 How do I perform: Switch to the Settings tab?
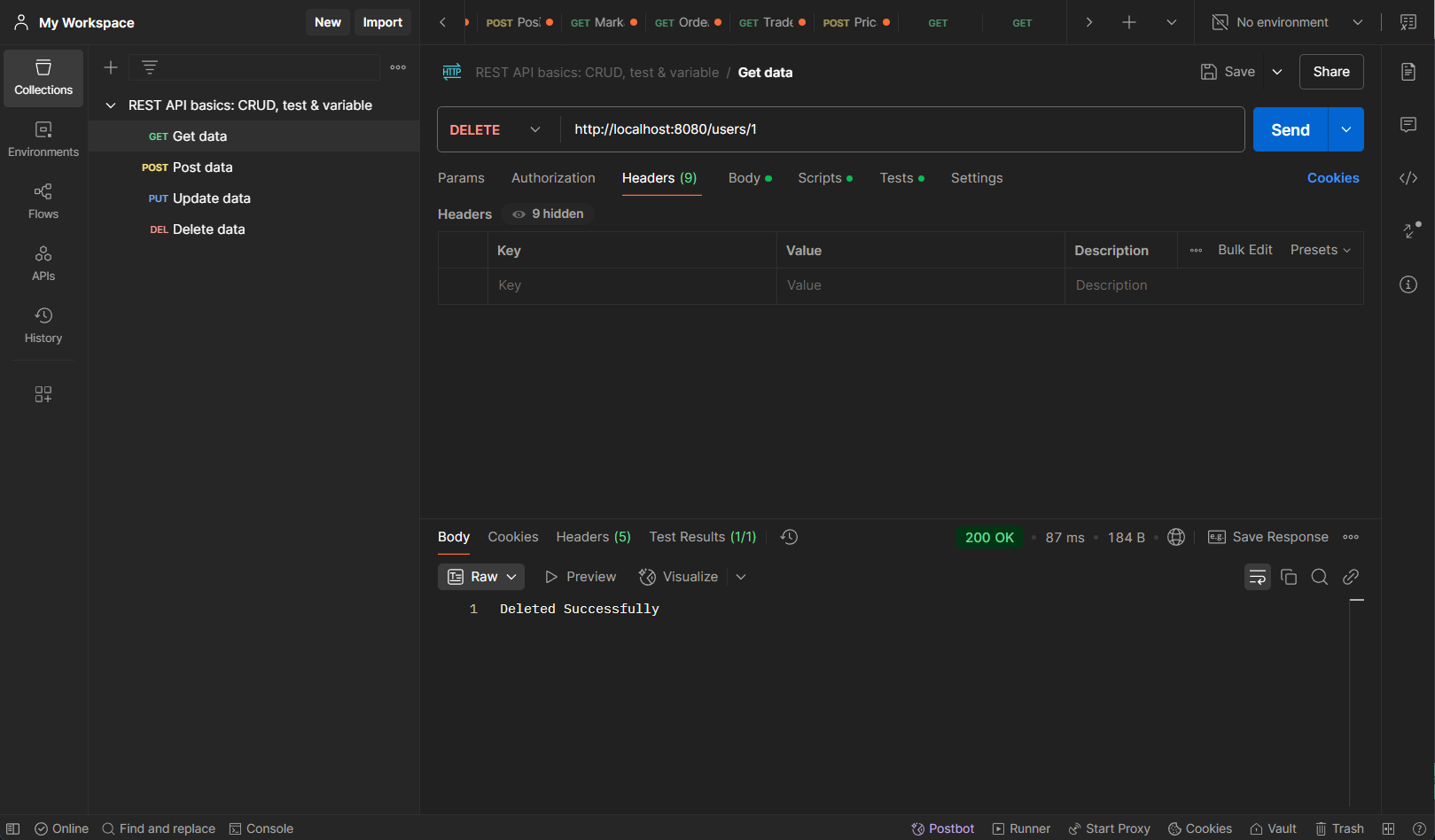coord(977,178)
